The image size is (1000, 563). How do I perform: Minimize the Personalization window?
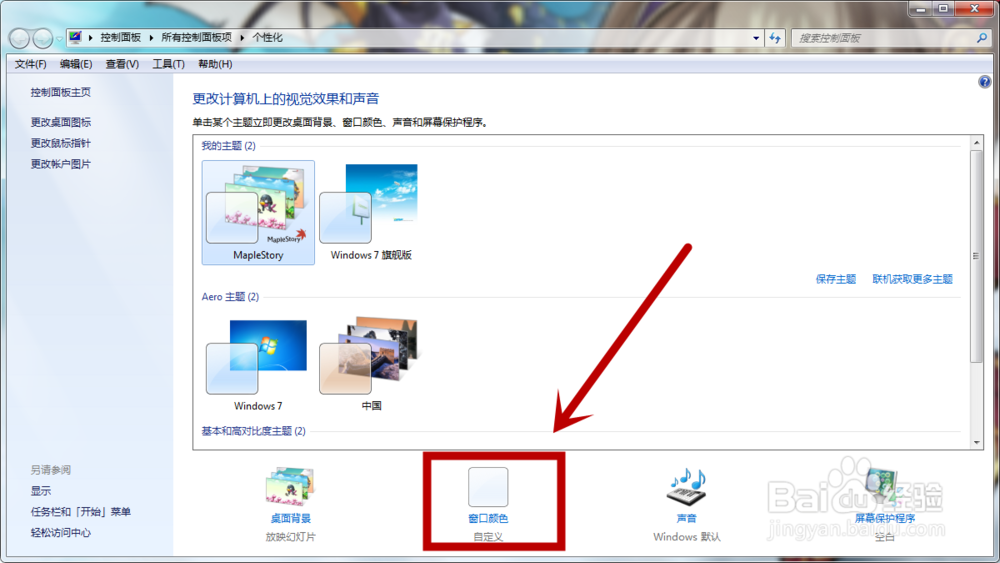pyautogui.click(x=920, y=8)
